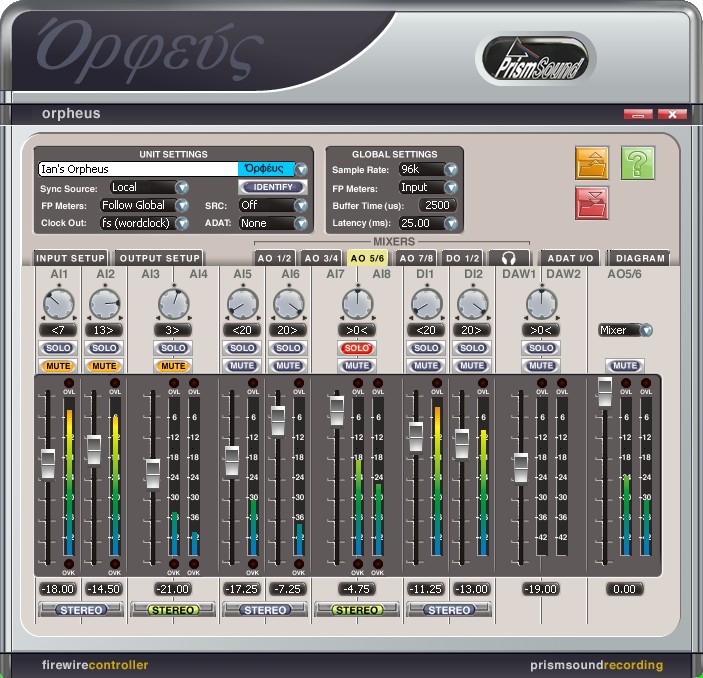The width and height of the screenshot is (703, 678).
Task: Solo the DAW1/DAW2 channel
Action: pyautogui.click(x=541, y=348)
